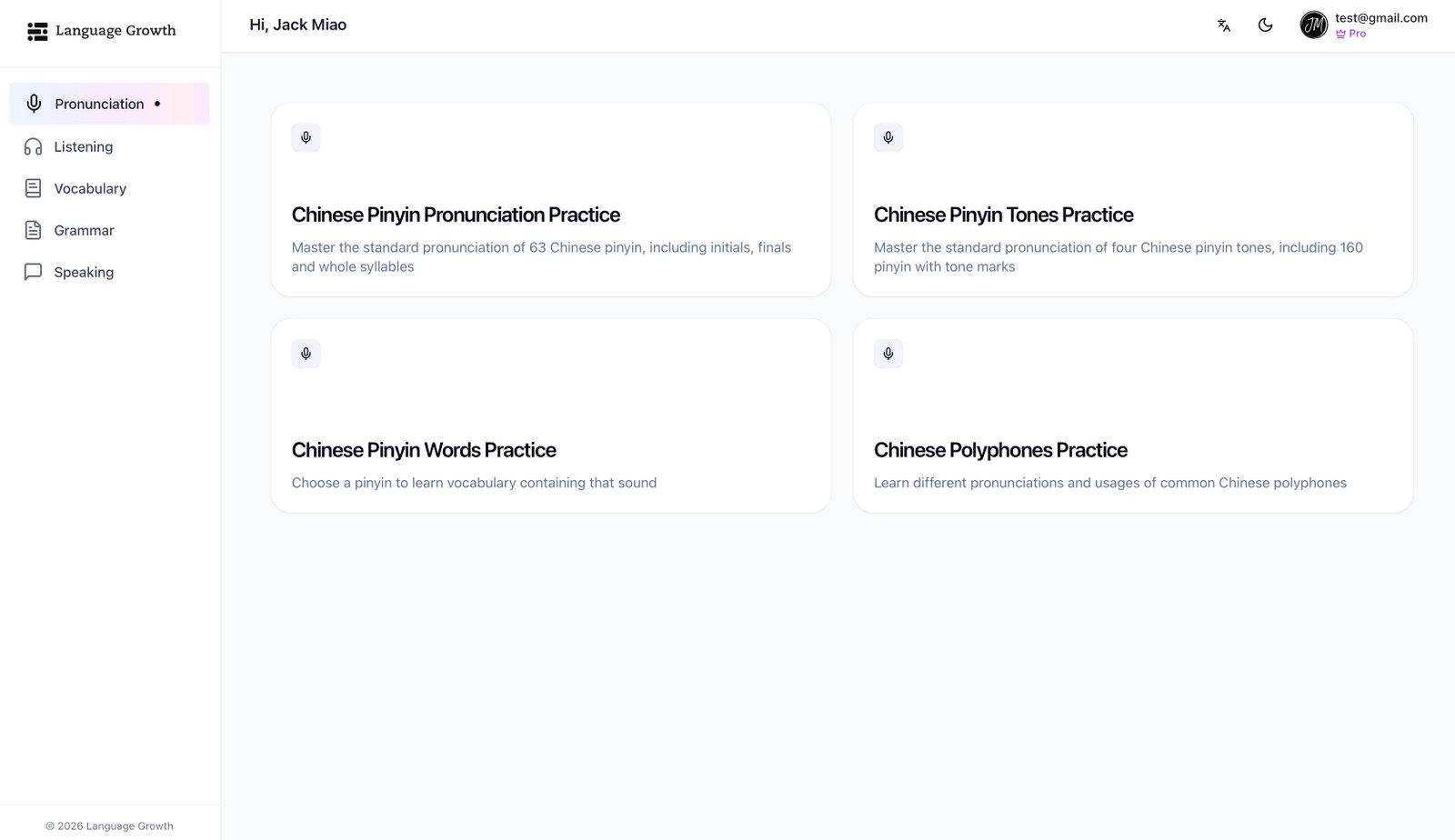Viewport: 1455px width, 840px height.
Task: Open the language translation switcher icon
Action: (1223, 25)
